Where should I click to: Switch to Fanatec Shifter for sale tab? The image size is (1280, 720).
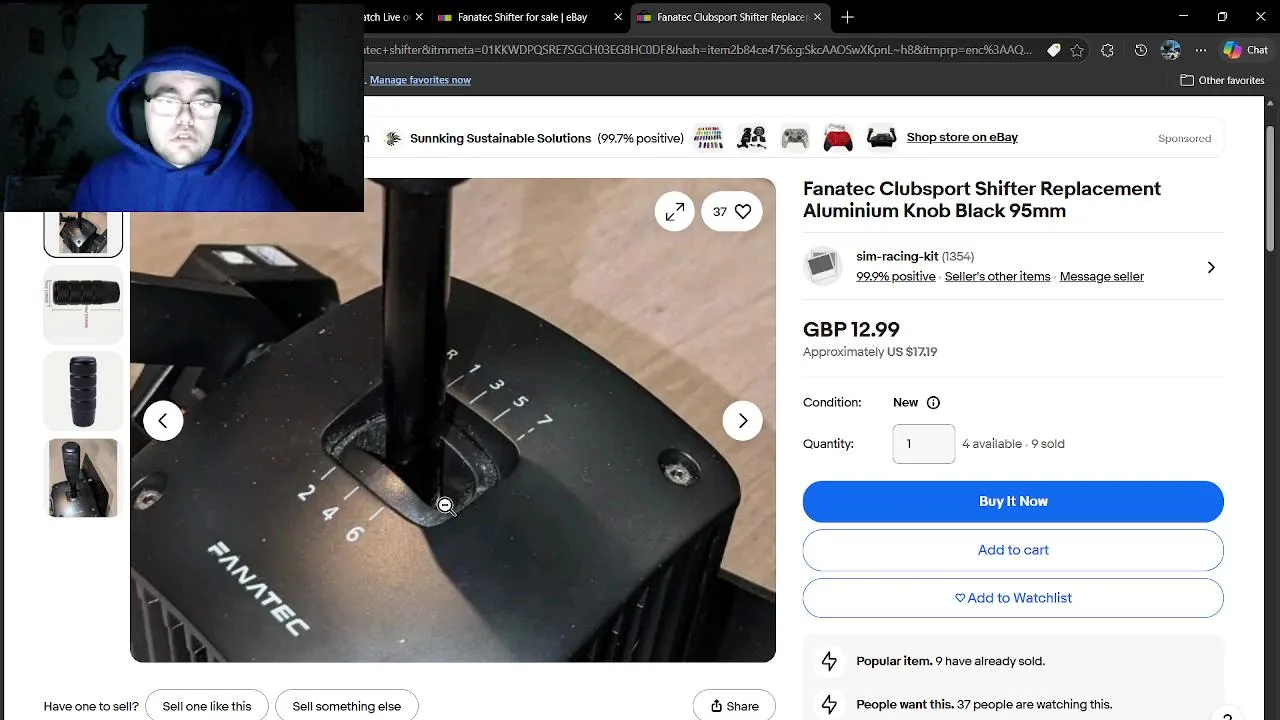click(522, 17)
